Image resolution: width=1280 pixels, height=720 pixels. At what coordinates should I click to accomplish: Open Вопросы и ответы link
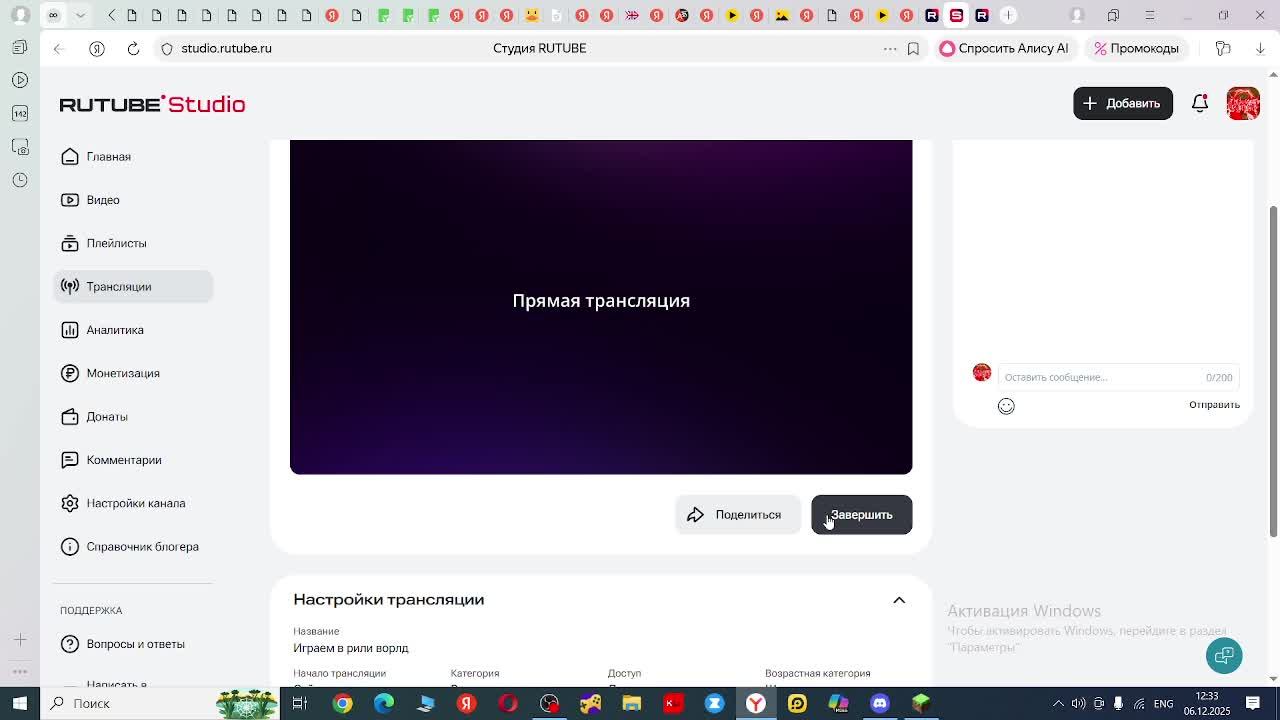pyautogui.click(x=133, y=644)
